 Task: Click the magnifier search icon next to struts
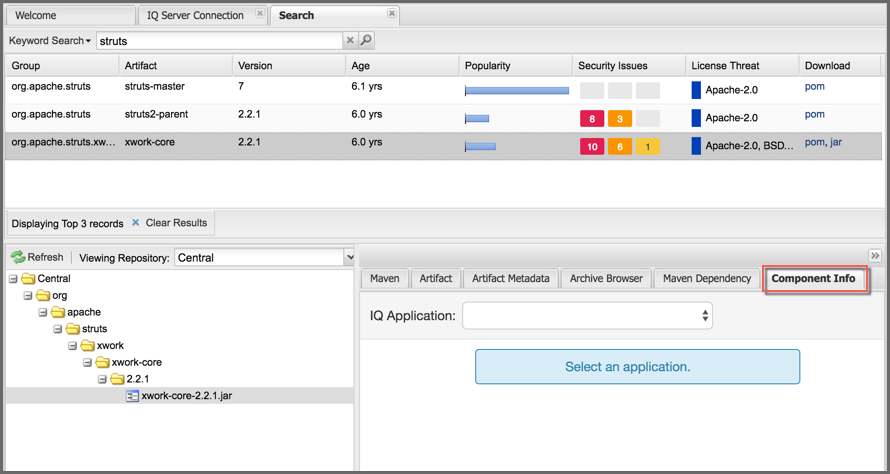[x=367, y=40]
